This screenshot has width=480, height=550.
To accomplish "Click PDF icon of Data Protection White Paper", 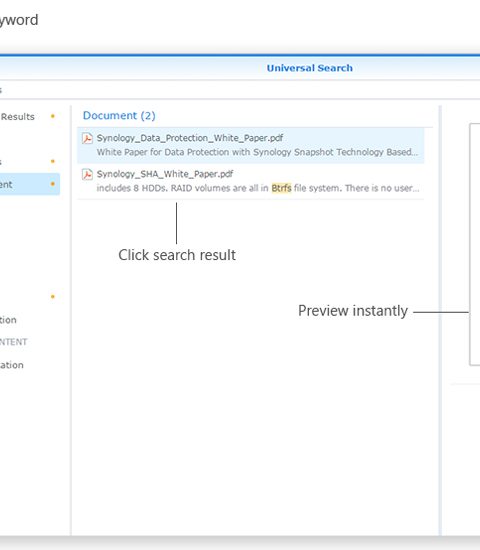I will pyautogui.click(x=87, y=138).
